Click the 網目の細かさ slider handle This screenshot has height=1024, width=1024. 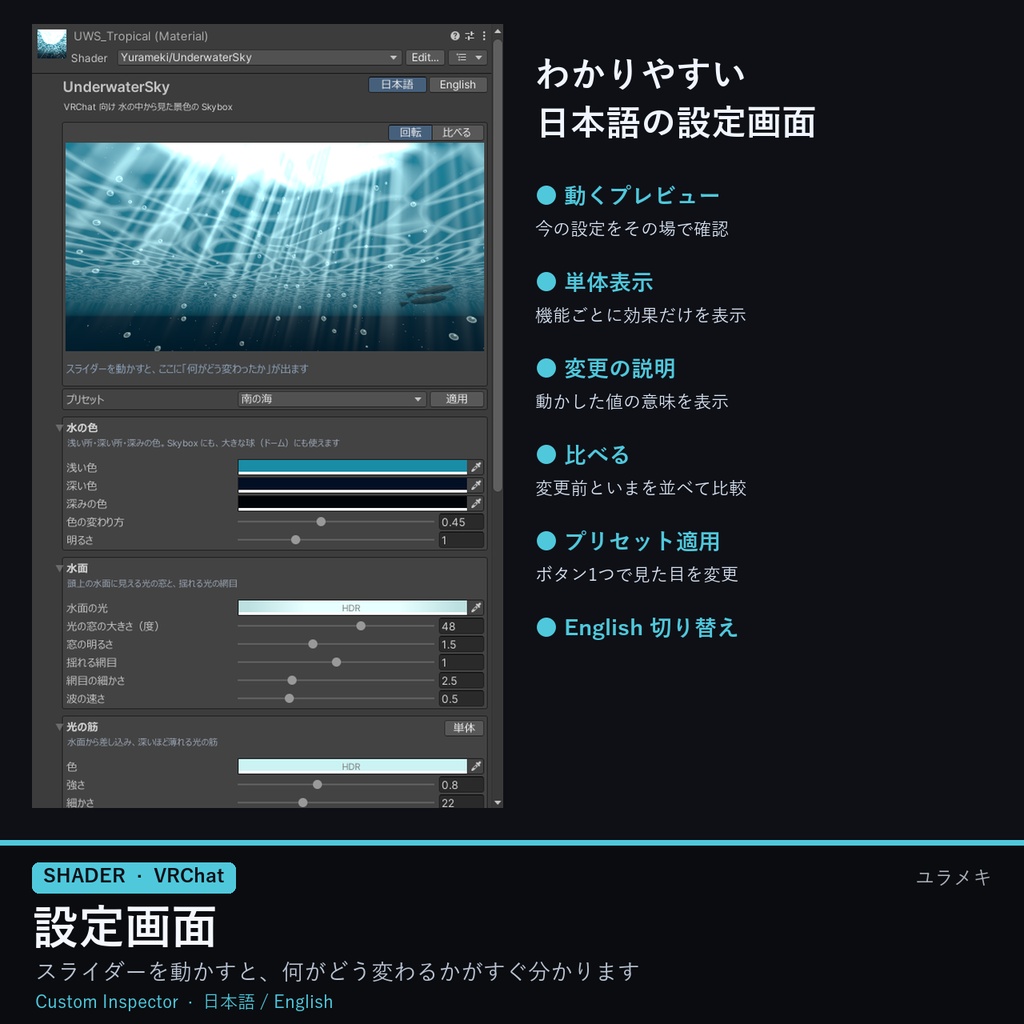(292, 680)
